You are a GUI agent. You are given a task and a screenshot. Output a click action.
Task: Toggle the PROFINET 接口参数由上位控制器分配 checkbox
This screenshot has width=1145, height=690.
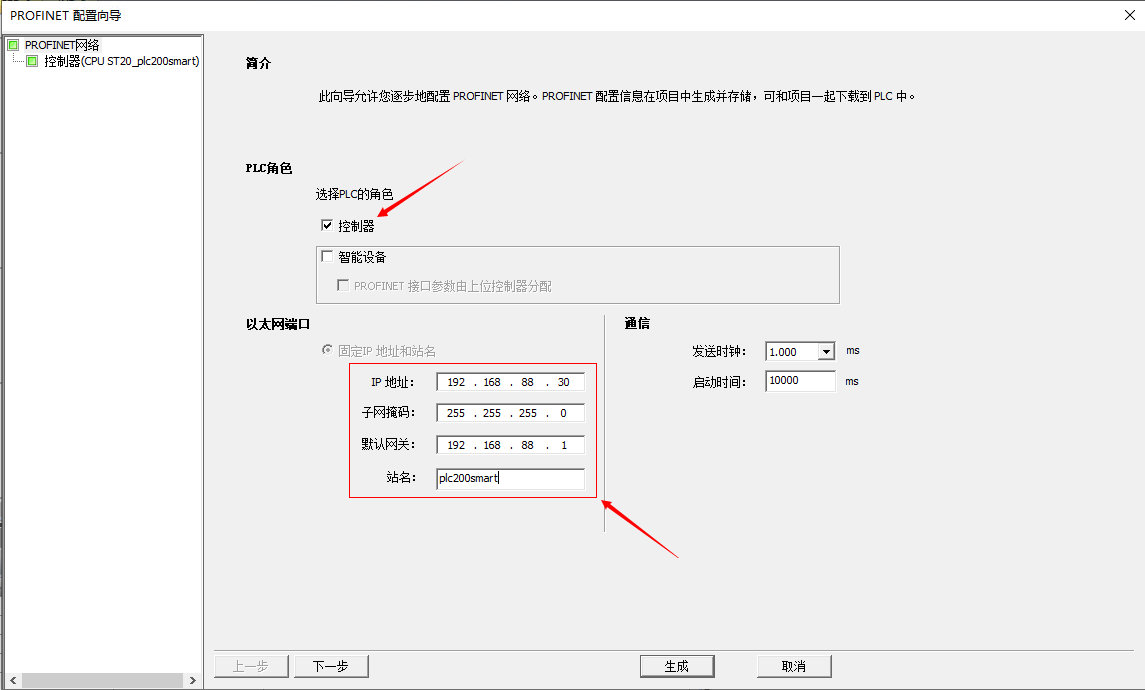(343, 286)
